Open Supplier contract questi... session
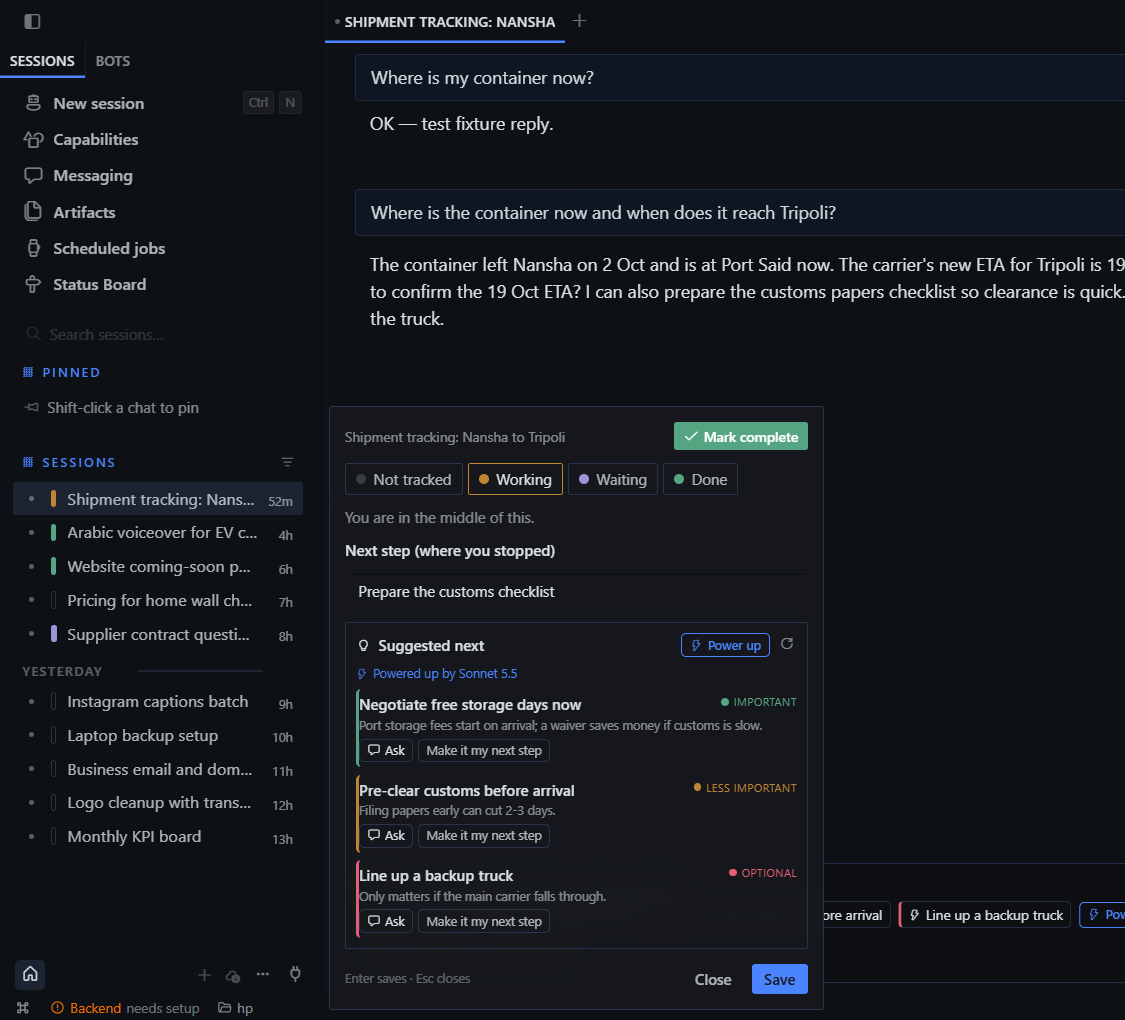This screenshot has height=1020, width=1125. (x=158, y=635)
